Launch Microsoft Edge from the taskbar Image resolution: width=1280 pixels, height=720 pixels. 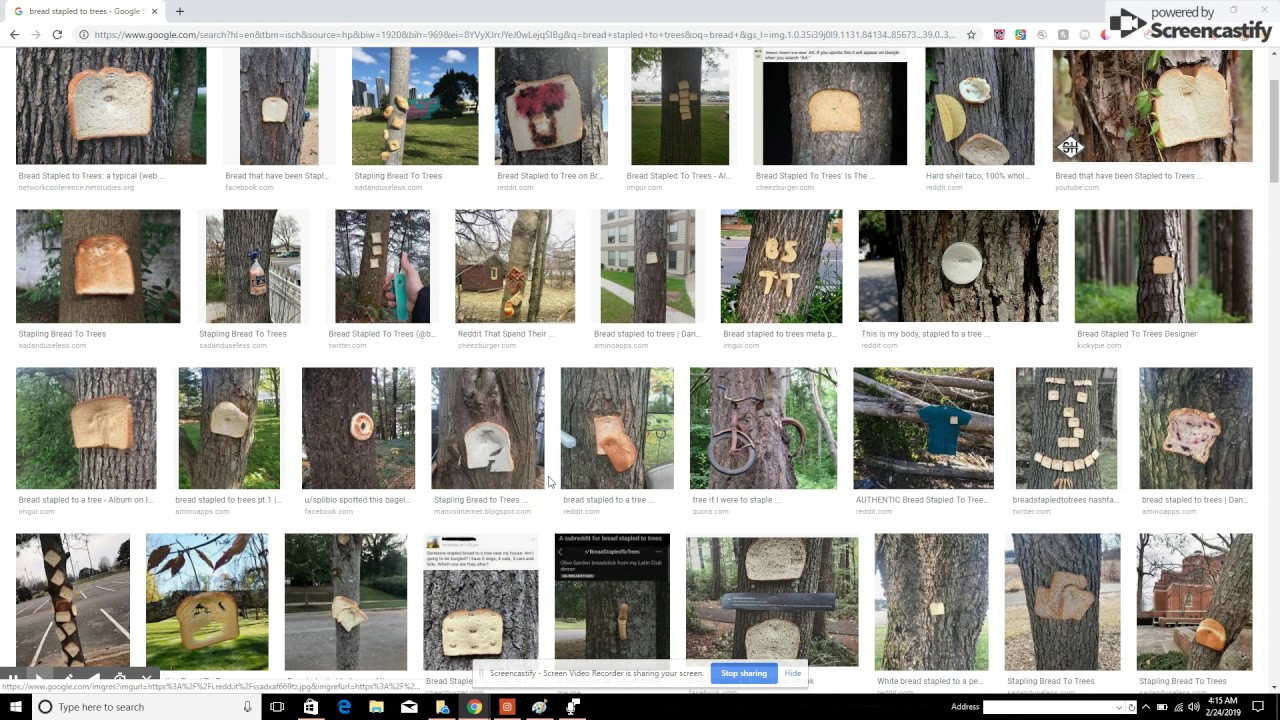[x=343, y=707]
